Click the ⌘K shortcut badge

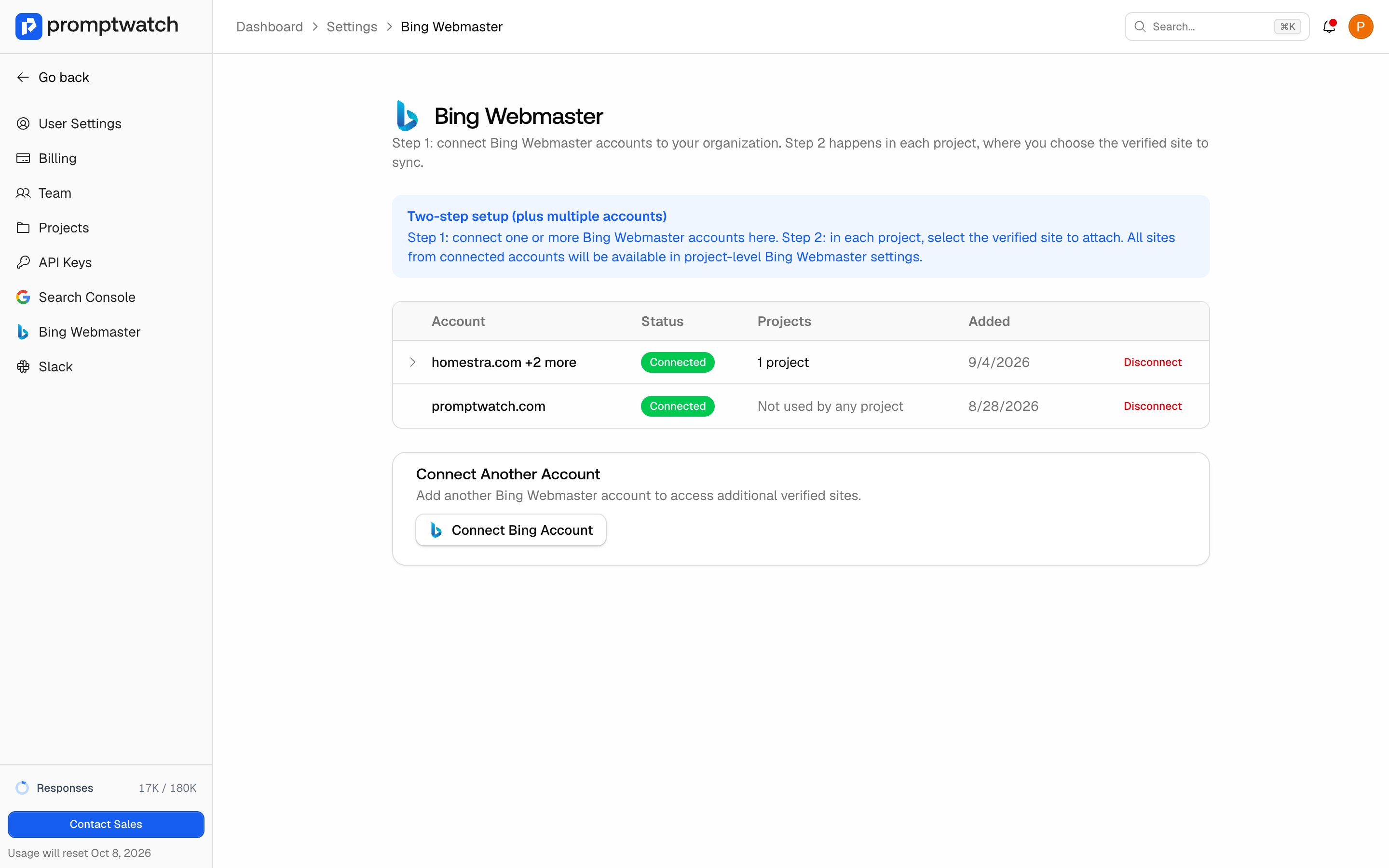pyautogui.click(x=1287, y=27)
